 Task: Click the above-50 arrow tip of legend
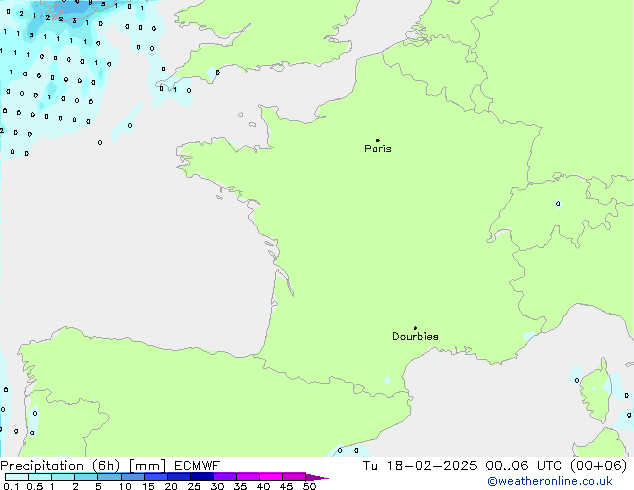pyautogui.click(x=317, y=477)
